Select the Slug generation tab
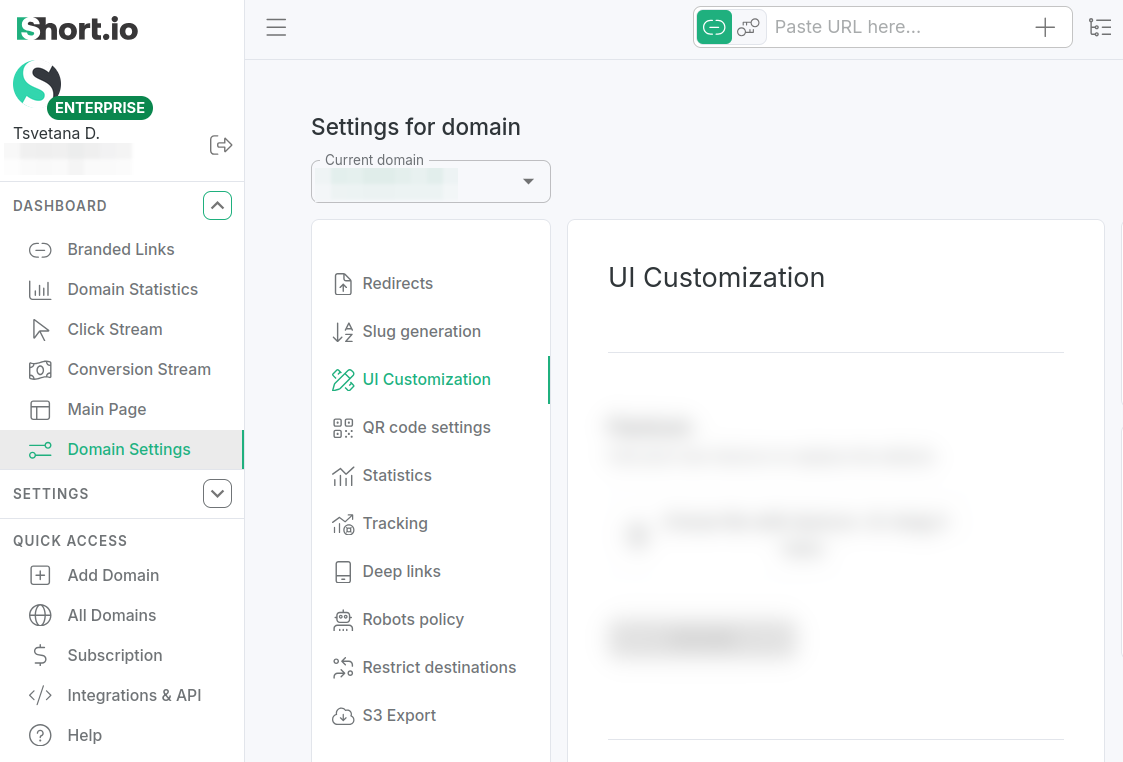Viewport: 1123px width, 762px height. coord(421,332)
